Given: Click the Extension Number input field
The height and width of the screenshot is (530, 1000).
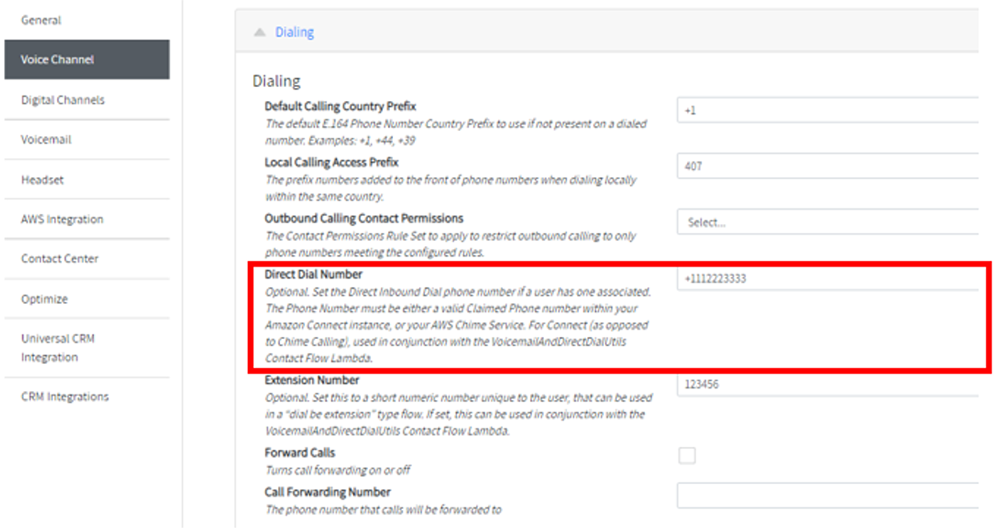Looking at the screenshot, I should [828, 384].
